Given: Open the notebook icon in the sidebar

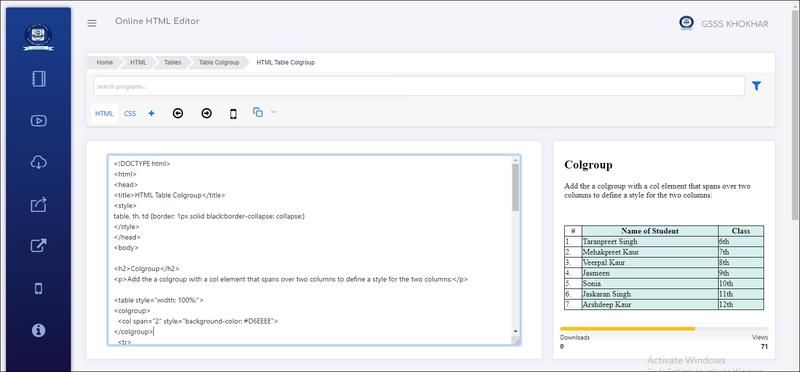Looking at the screenshot, I should pos(39,79).
